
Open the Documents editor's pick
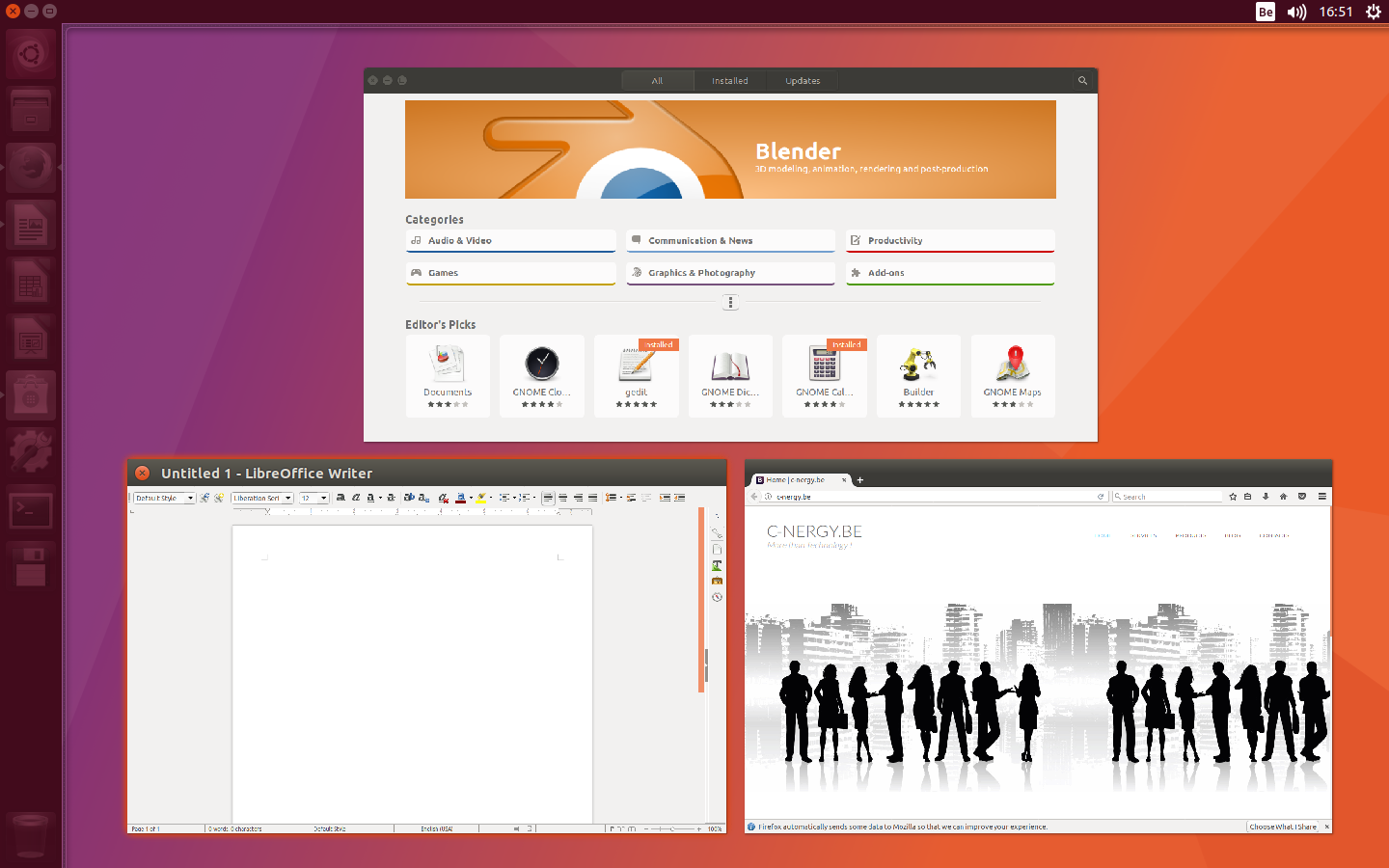pos(448,376)
